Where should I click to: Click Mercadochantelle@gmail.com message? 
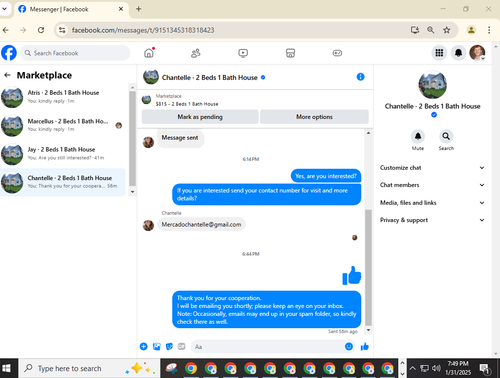[201, 224]
